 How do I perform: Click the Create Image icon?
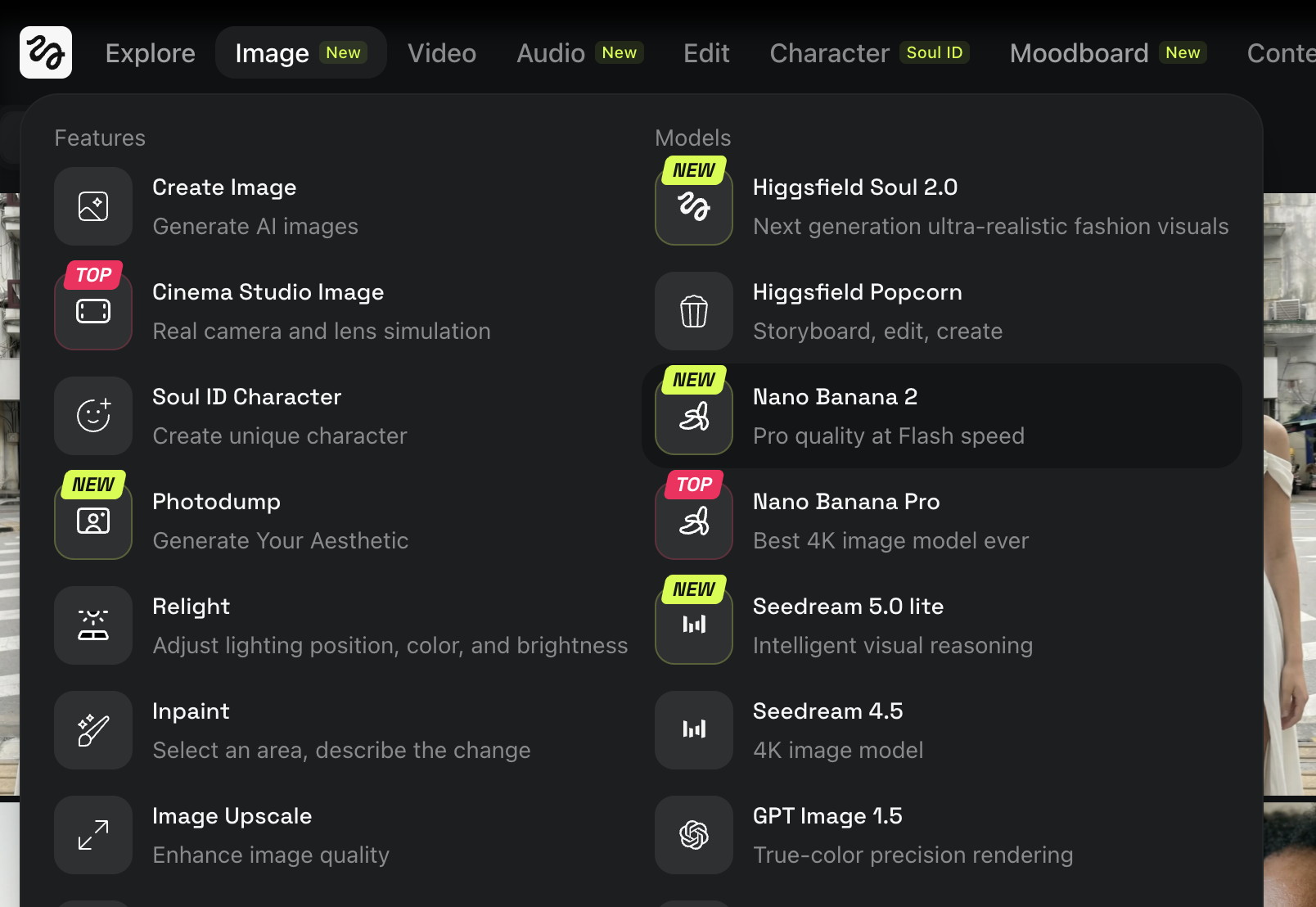tap(93, 206)
